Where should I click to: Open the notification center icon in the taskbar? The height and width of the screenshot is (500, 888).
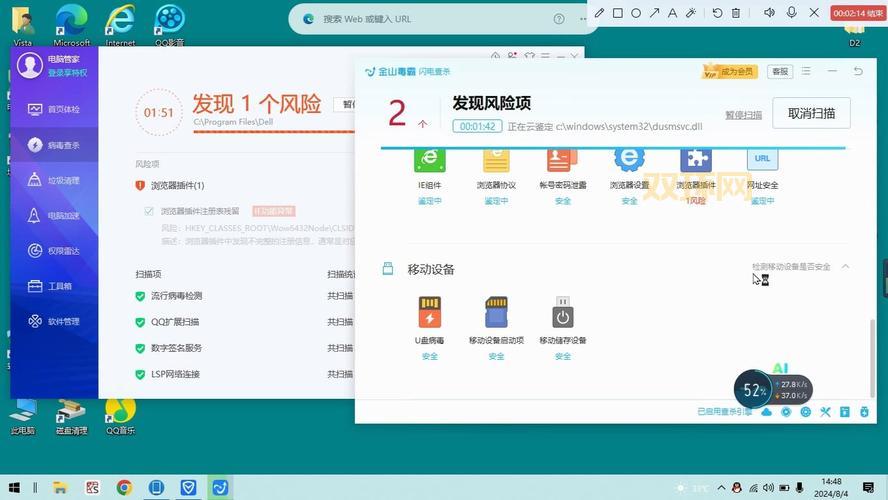coord(868,488)
